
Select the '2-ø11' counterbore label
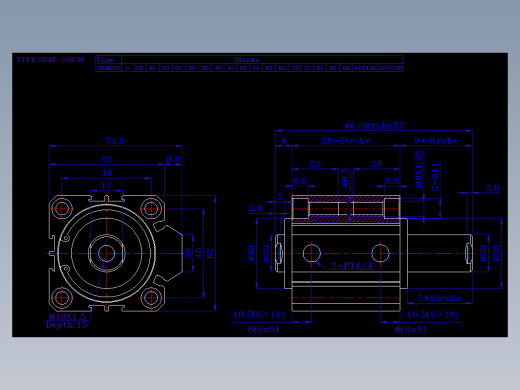click(x=436, y=177)
